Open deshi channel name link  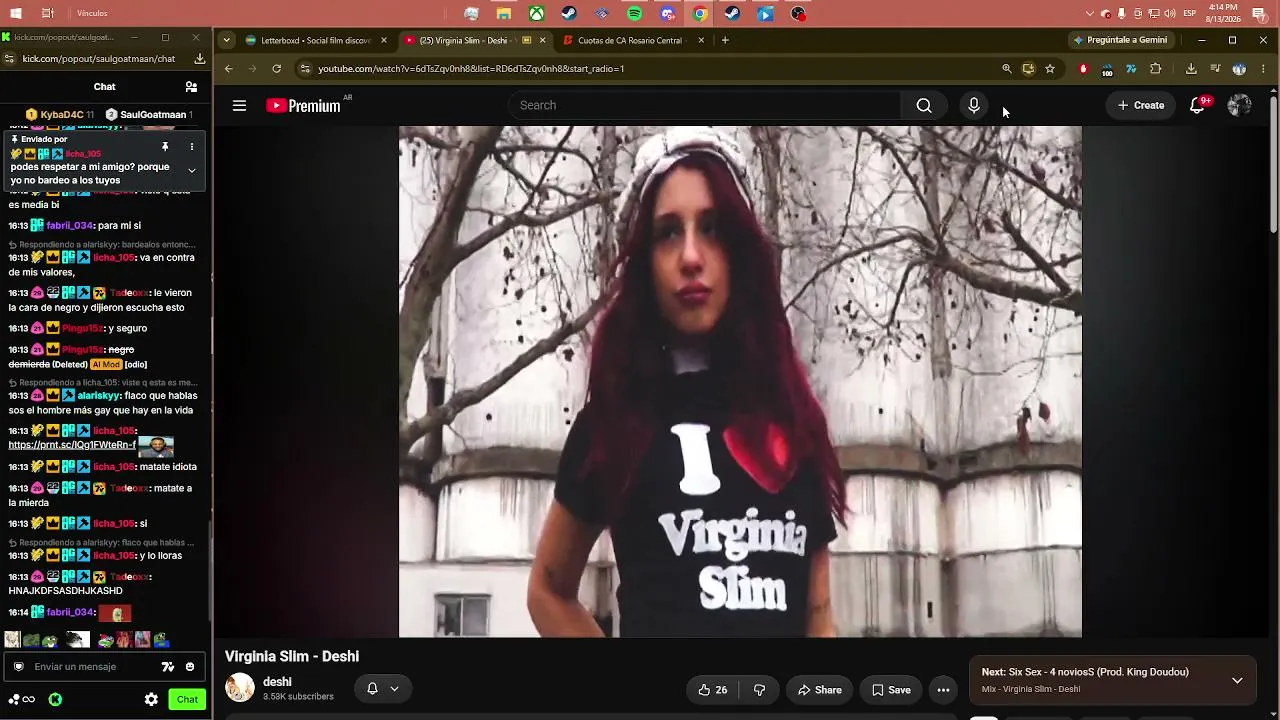coord(277,682)
